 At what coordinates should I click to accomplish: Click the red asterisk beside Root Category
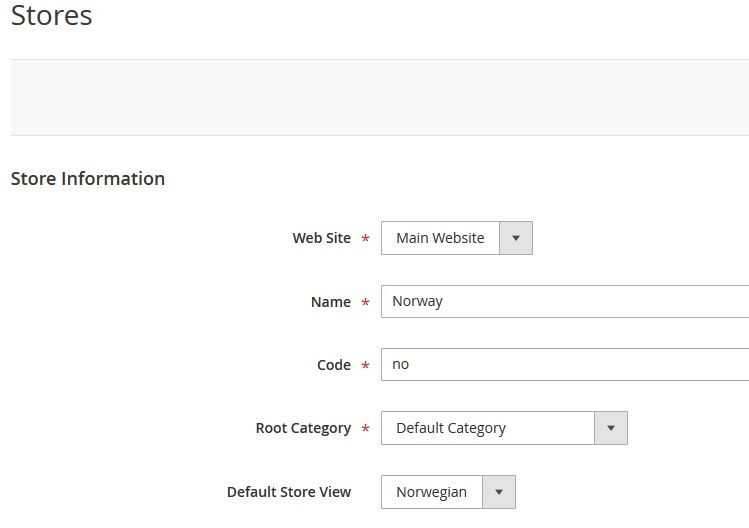point(365,430)
